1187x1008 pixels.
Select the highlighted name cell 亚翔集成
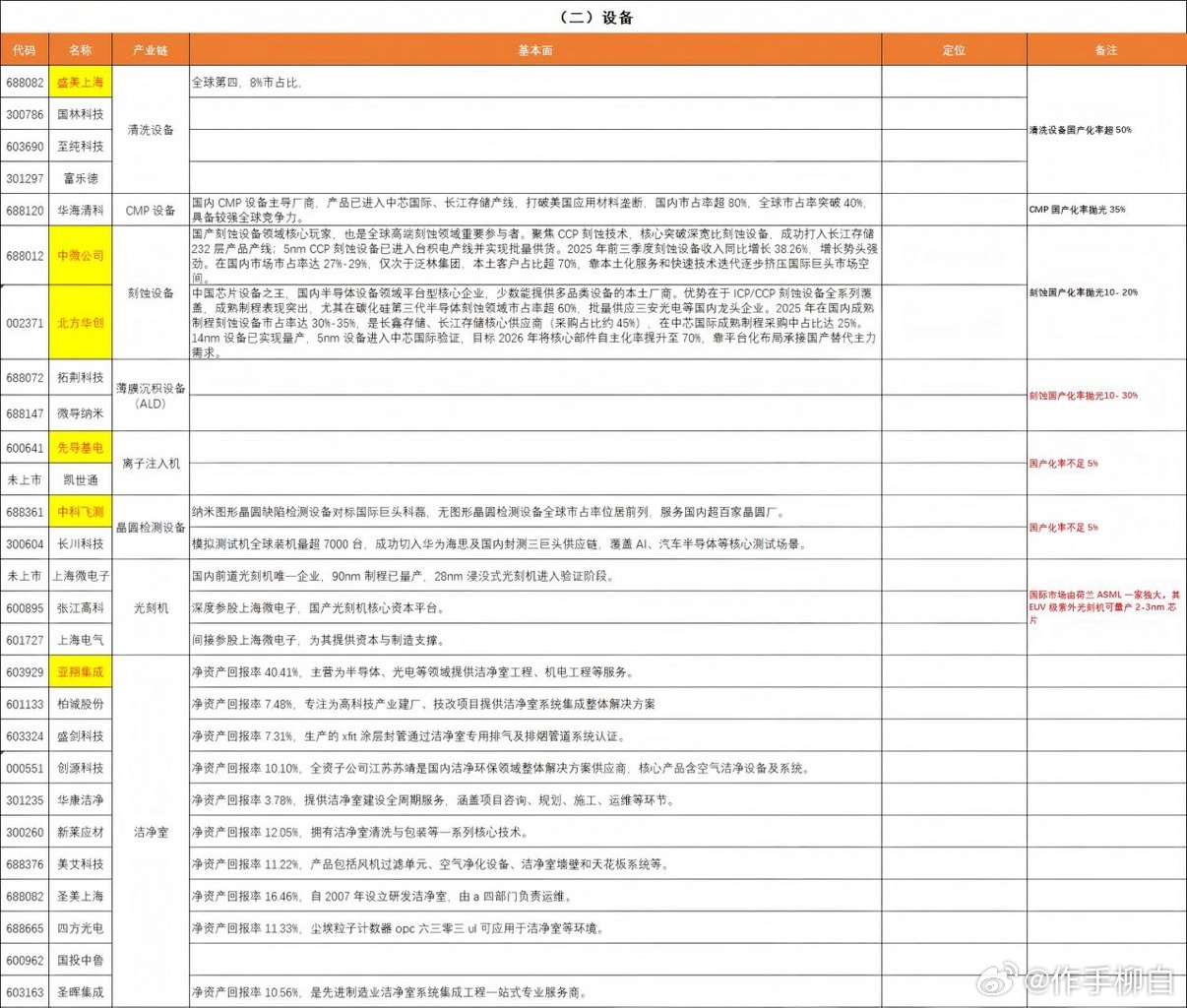click(81, 672)
